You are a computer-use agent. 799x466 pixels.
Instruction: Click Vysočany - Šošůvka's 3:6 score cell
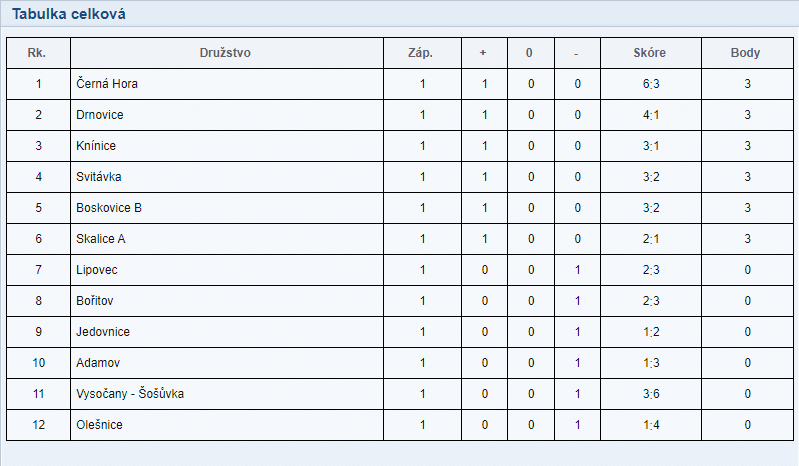pyautogui.click(x=651, y=394)
